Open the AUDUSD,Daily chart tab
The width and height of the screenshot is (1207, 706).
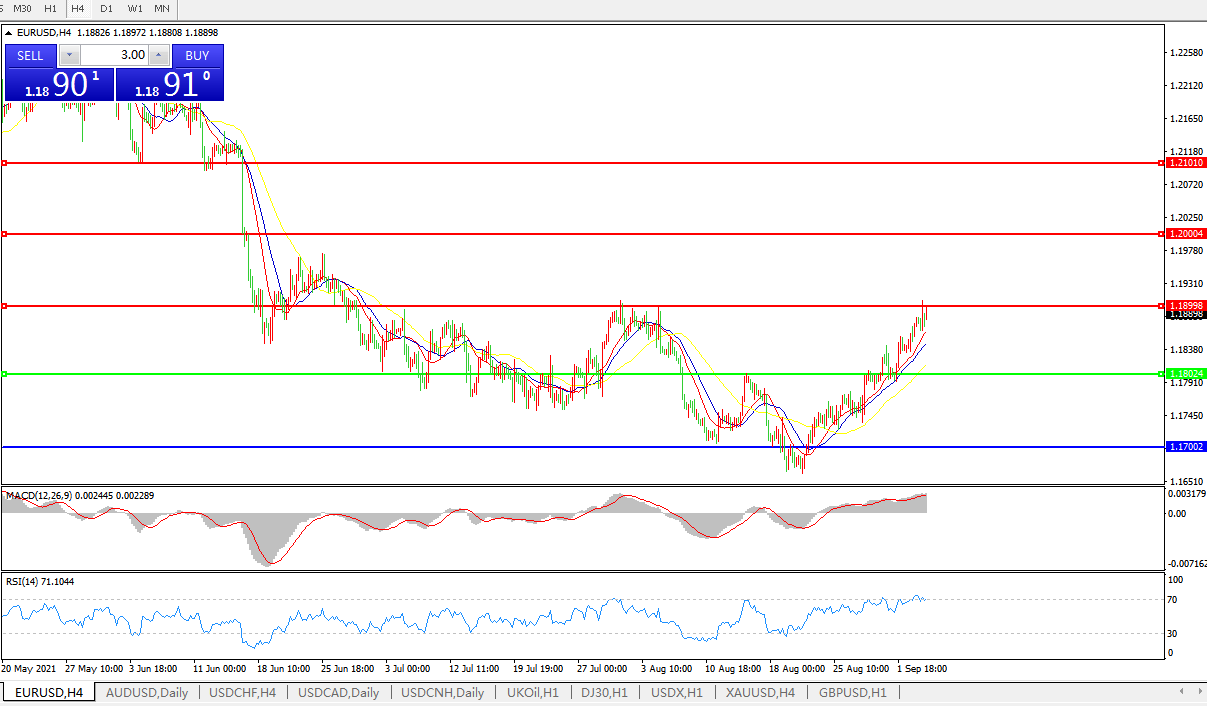click(146, 692)
